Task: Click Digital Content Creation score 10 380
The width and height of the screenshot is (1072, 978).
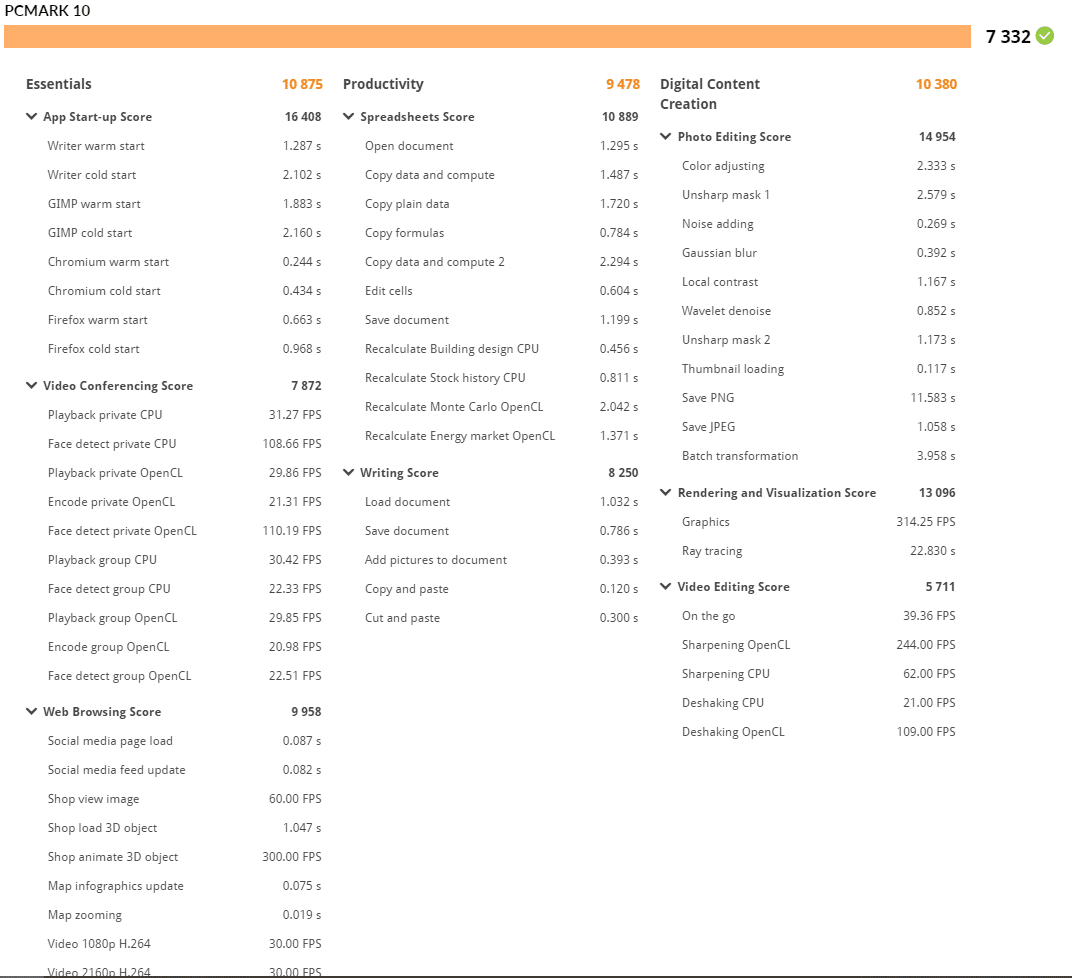Action: coord(937,84)
